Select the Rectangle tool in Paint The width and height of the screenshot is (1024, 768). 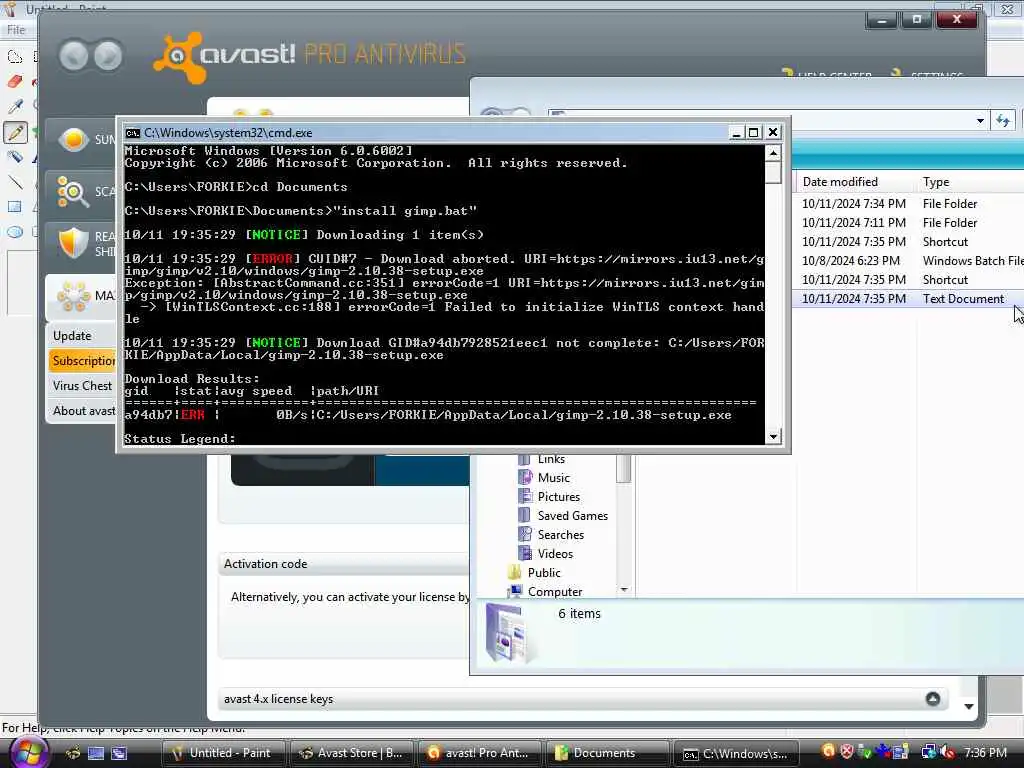(14, 207)
